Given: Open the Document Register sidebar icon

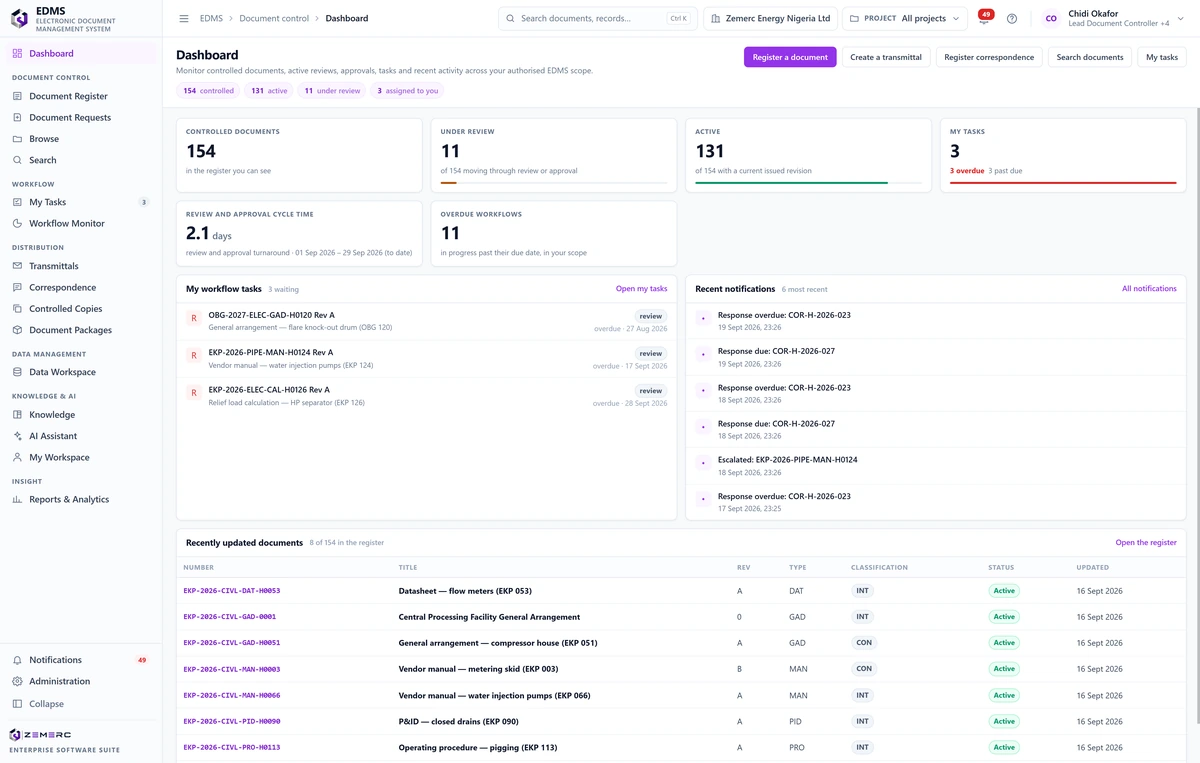Looking at the screenshot, I should click(17, 96).
